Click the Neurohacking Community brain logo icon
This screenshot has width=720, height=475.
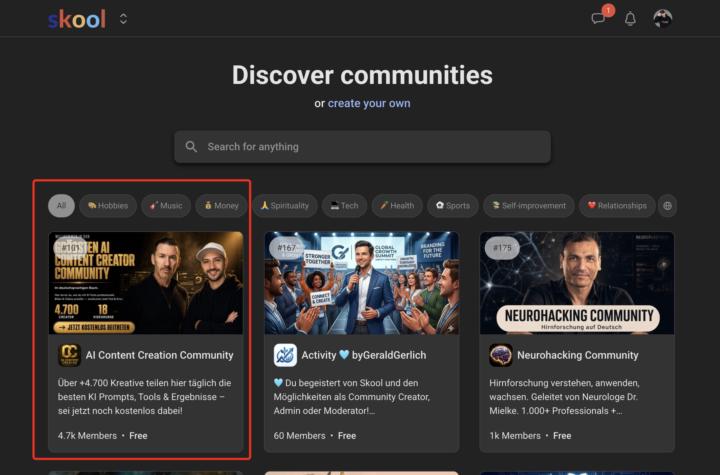[501, 355]
